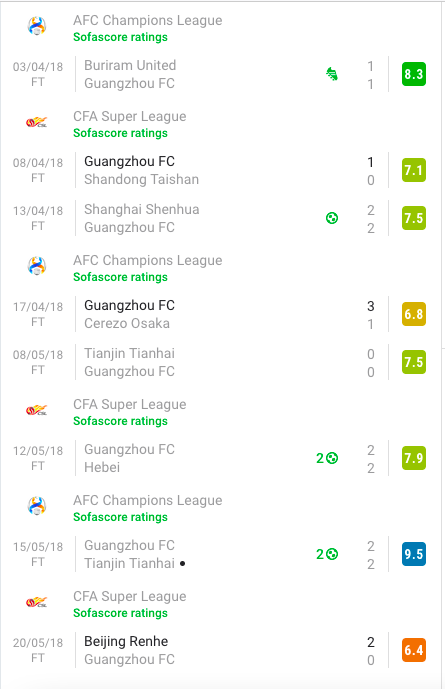Click the 7.9 rating for the Hebei match
The image size is (445, 689).
pyautogui.click(x=414, y=458)
